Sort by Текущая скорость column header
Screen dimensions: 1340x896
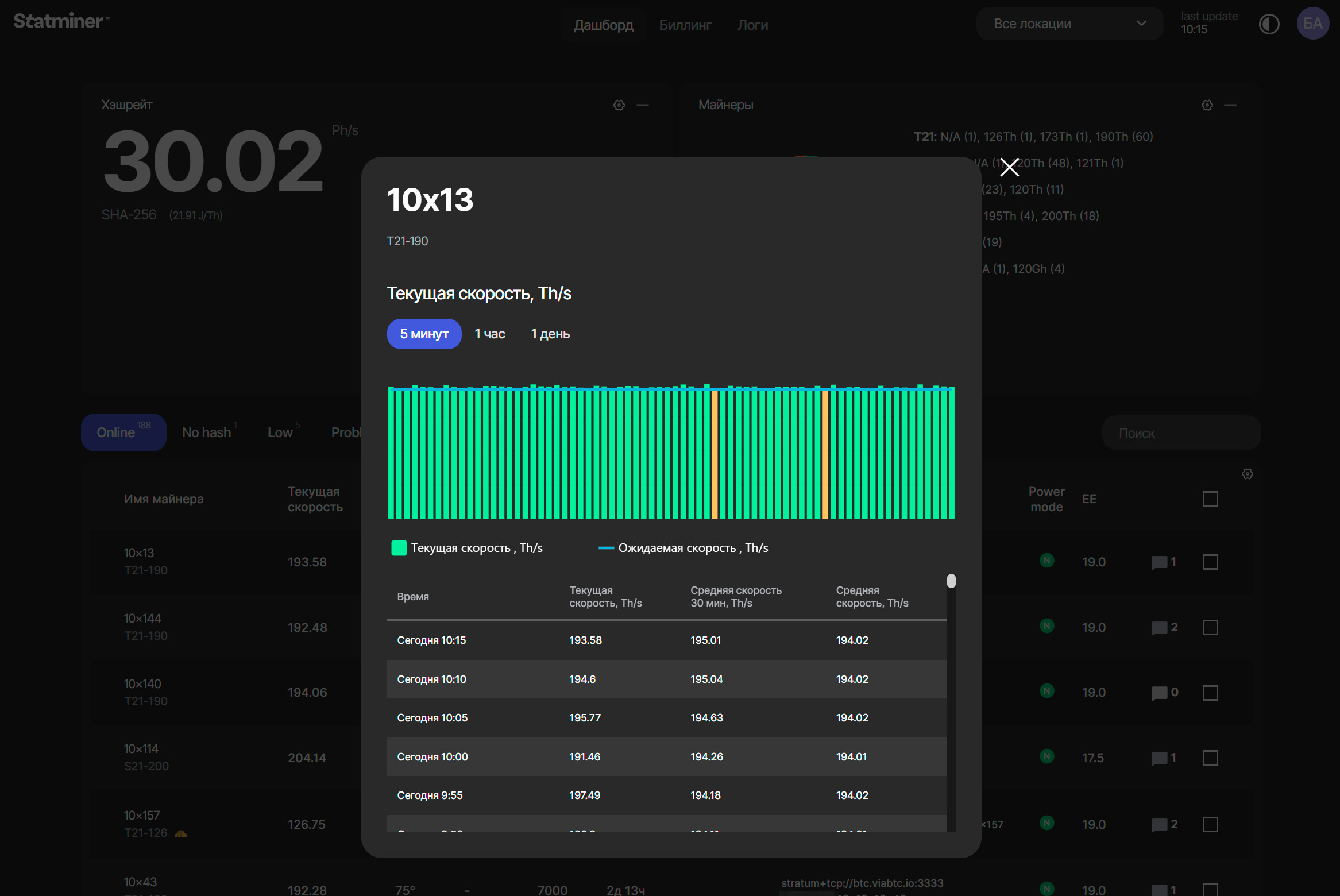point(315,499)
